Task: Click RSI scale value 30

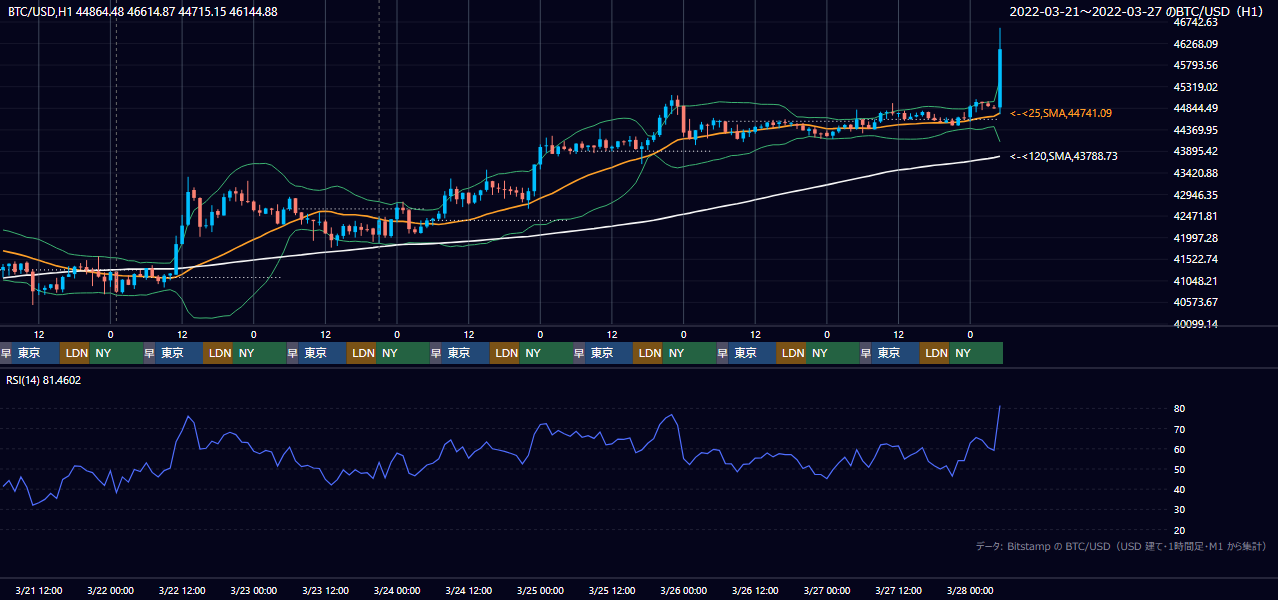Action: [x=1180, y=510]
